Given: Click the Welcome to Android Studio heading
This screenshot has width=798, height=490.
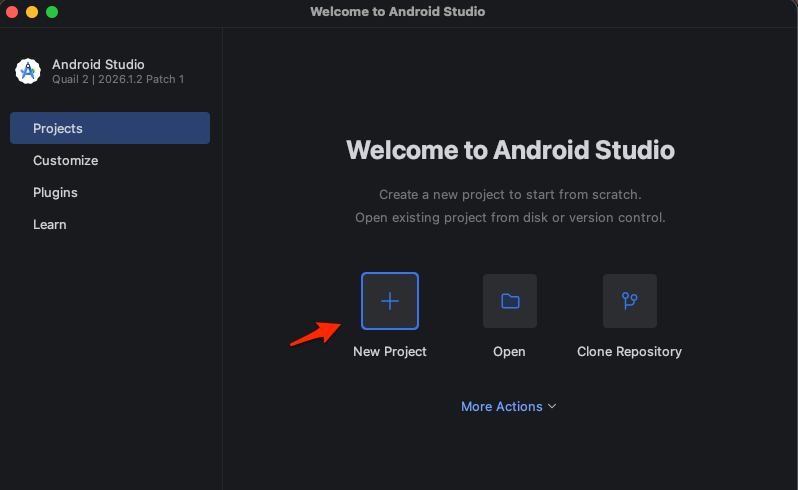Looking at the screenshot, I should (510, 150).
